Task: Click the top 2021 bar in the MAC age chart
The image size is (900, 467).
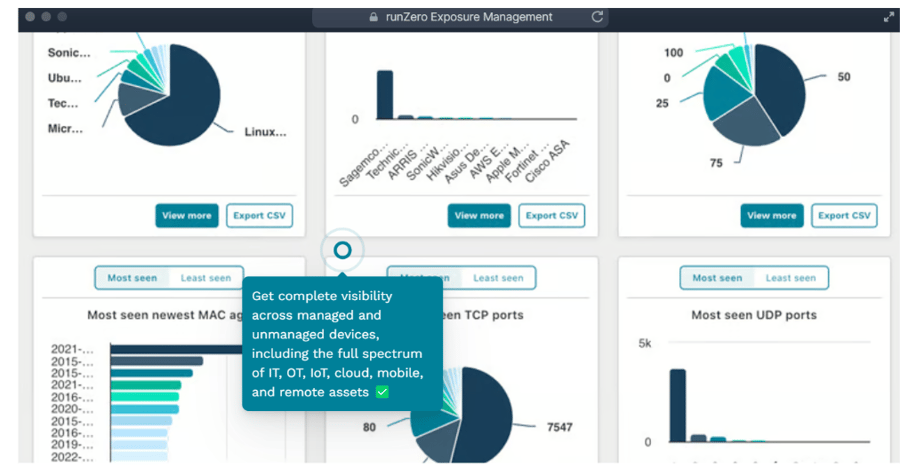Action: tap(176, 349)
